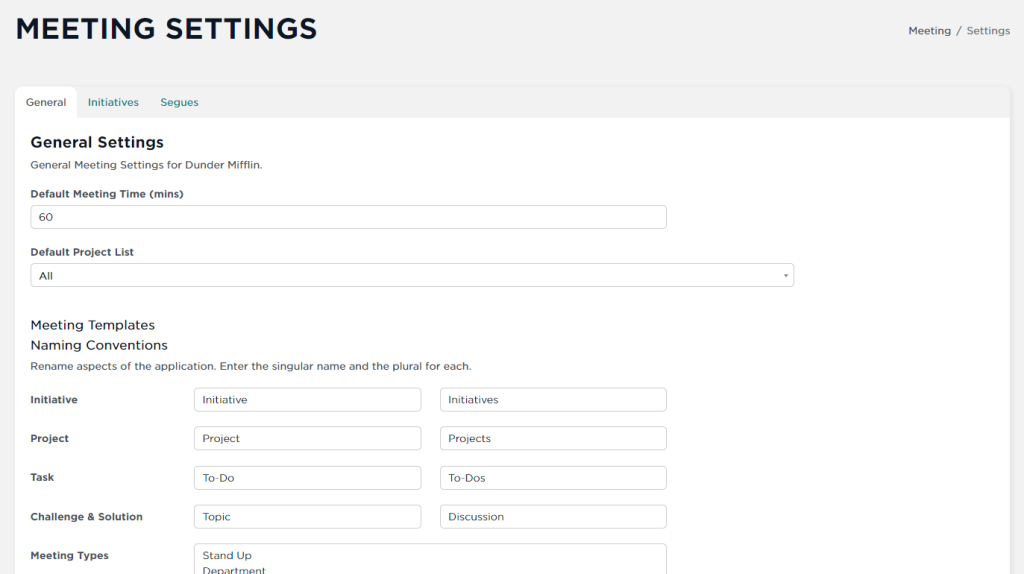Click the Meeting Templates heading
This screenshot has width=1024, height=574.
[93, 325]
